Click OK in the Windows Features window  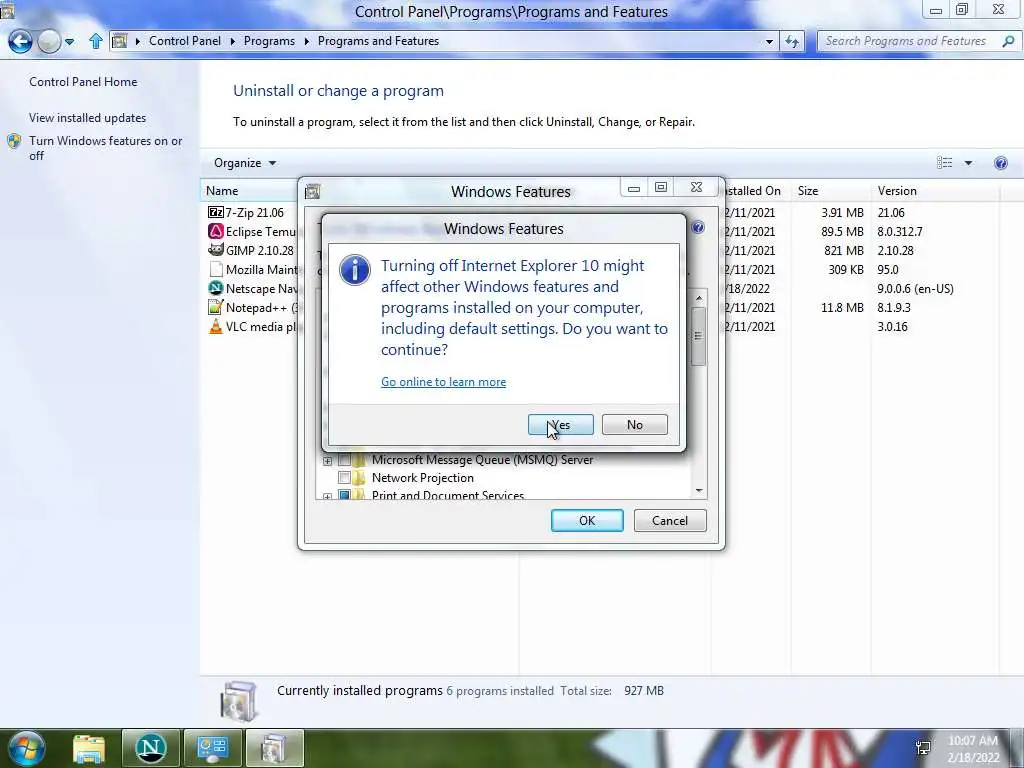[x=586, y=520]
